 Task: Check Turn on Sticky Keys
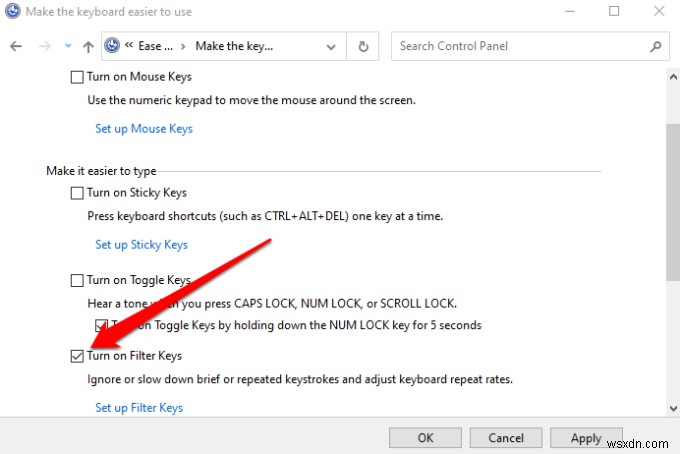click(77, 193)
